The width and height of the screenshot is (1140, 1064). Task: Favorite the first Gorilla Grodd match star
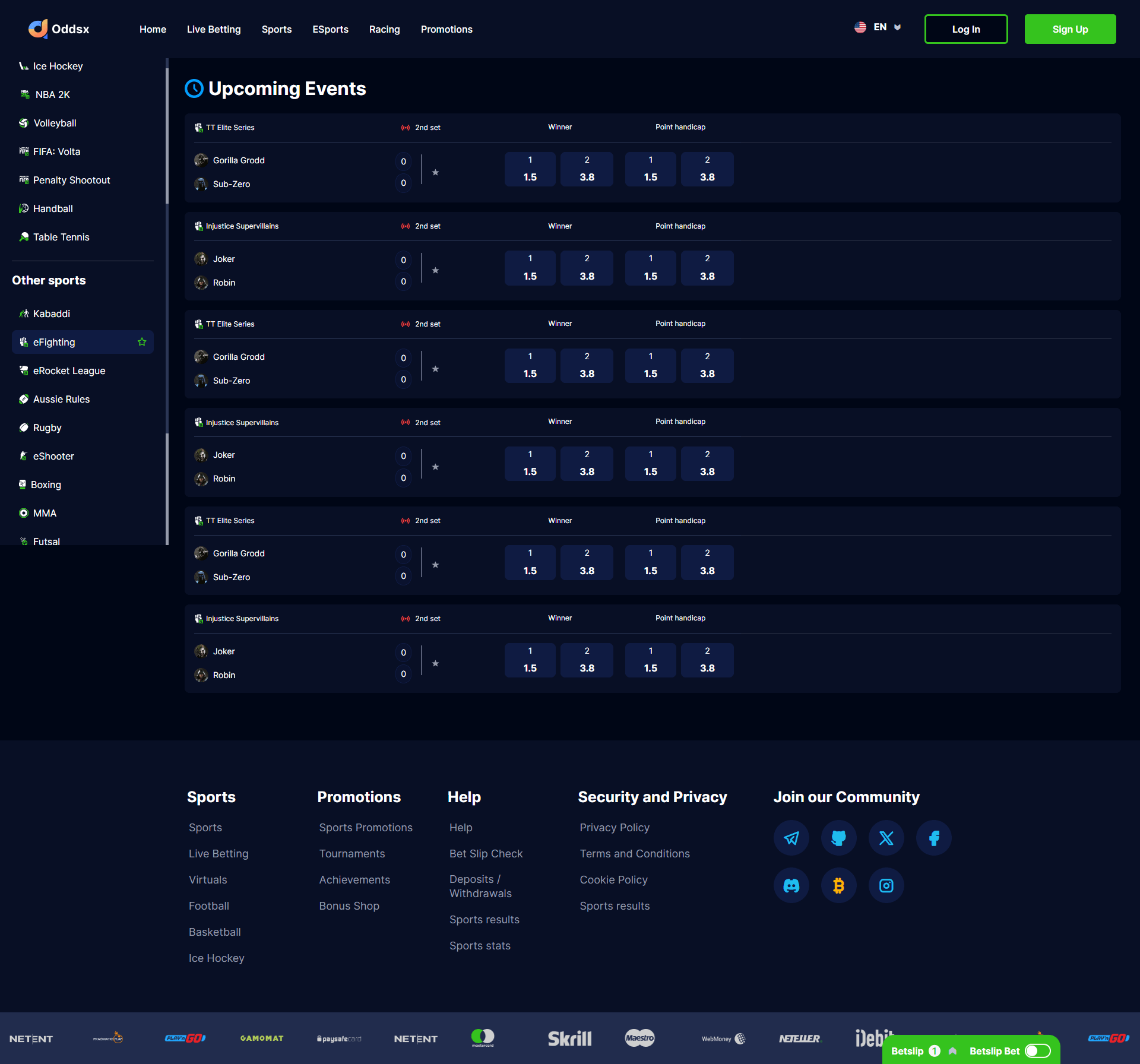point(435,172)
